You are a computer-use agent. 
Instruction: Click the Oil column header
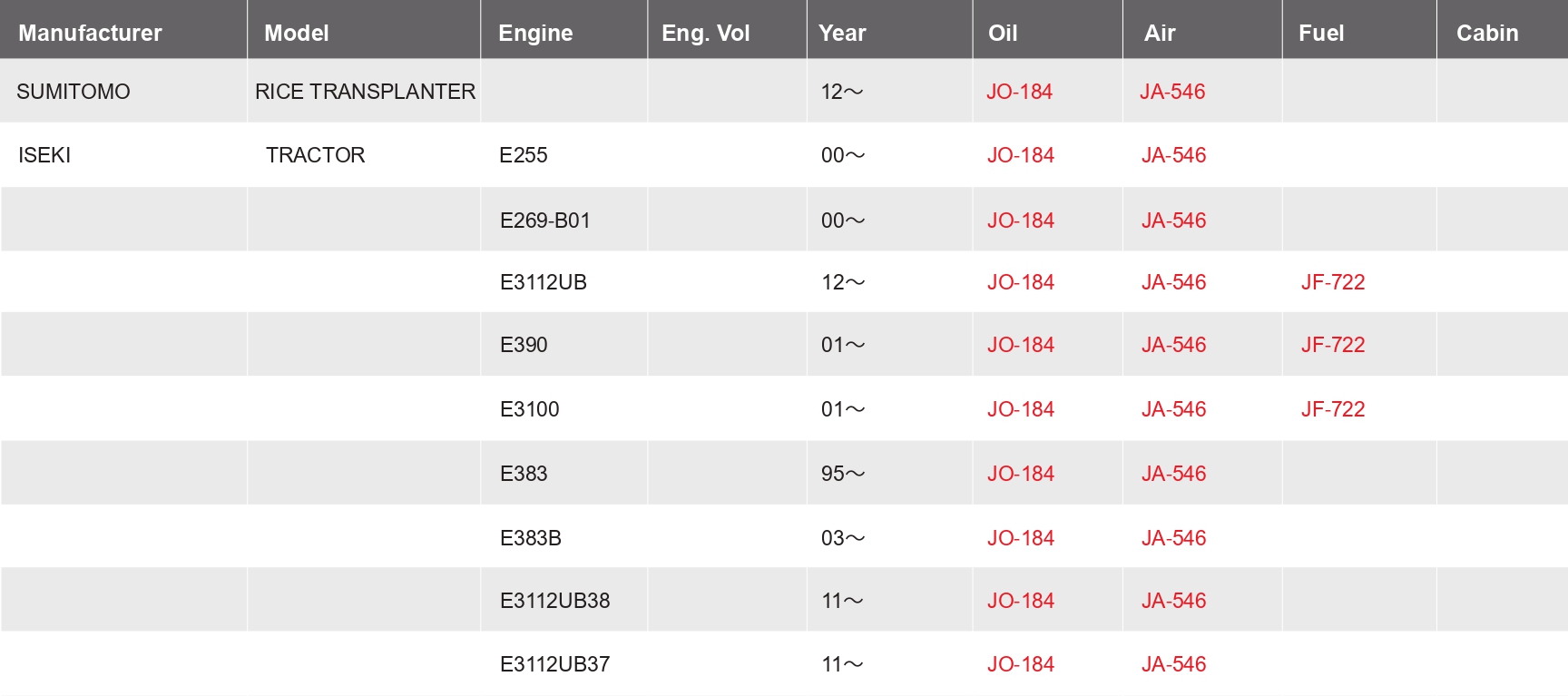[1002, 34]
